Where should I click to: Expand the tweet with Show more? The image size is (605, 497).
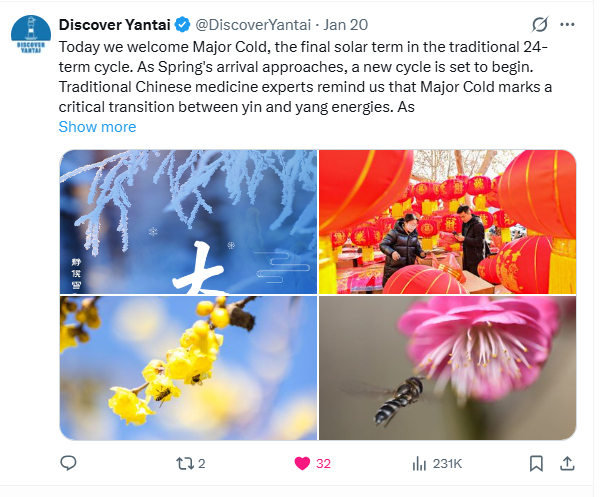[97, 127]
